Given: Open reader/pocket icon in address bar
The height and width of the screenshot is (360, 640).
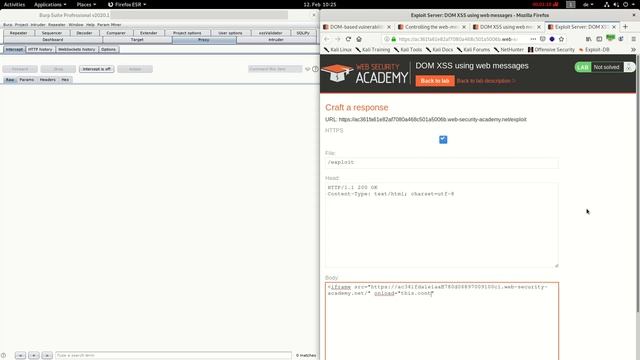Looking at the screenshot, I should coord(542,39).
